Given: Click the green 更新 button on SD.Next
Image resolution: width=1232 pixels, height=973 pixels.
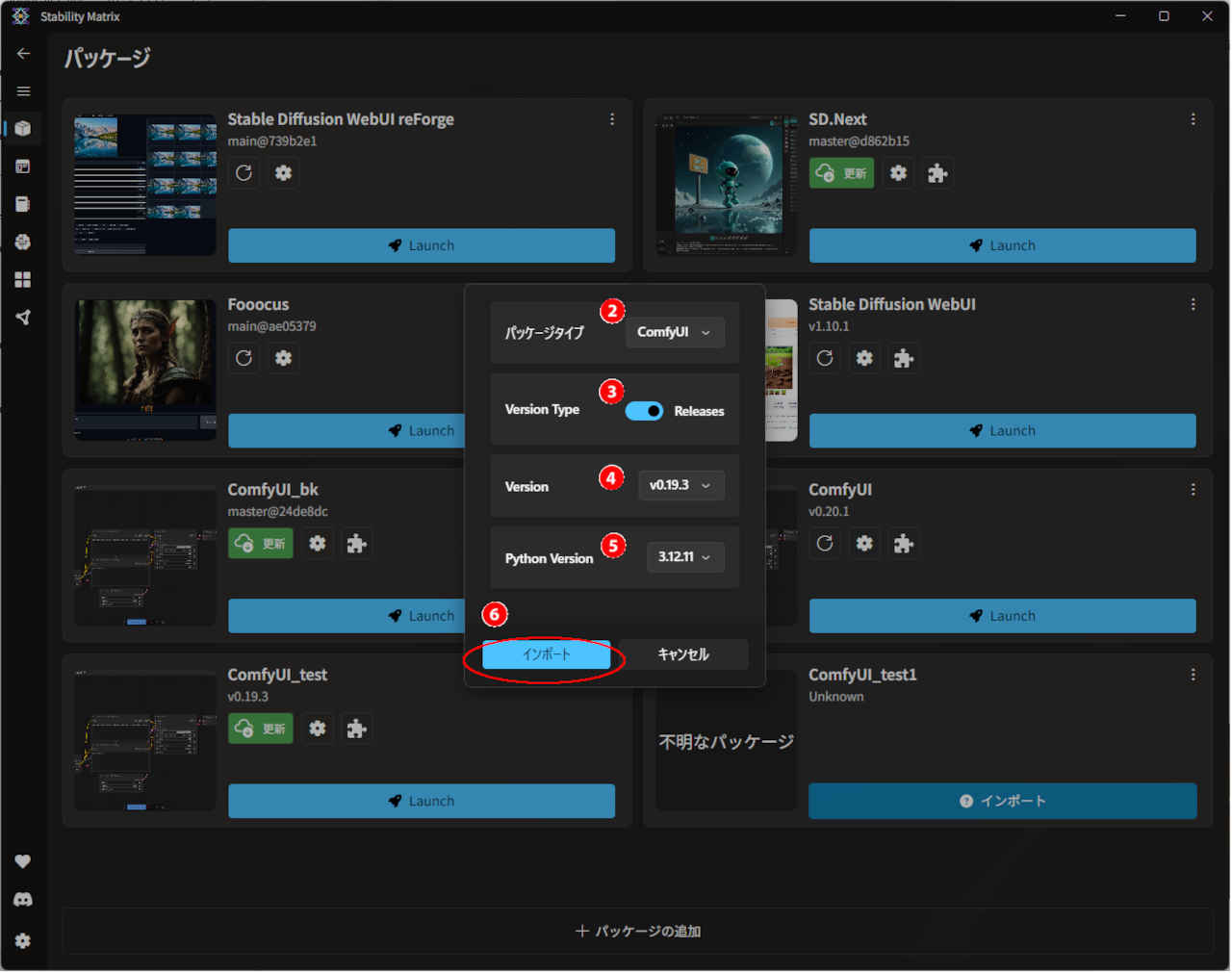Looking at the screenshot, I should (841, 173).
